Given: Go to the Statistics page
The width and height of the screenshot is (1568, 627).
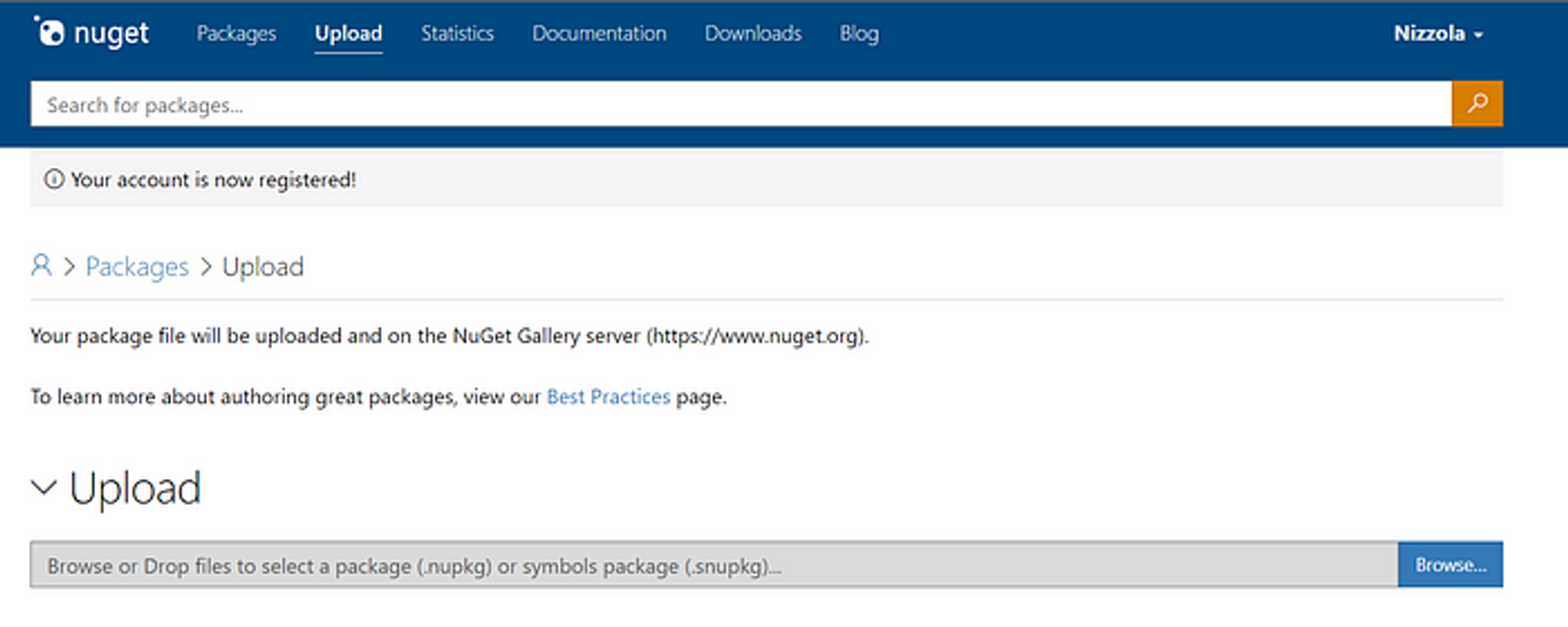Looking at the screenshot, I should tap(457, 34).
